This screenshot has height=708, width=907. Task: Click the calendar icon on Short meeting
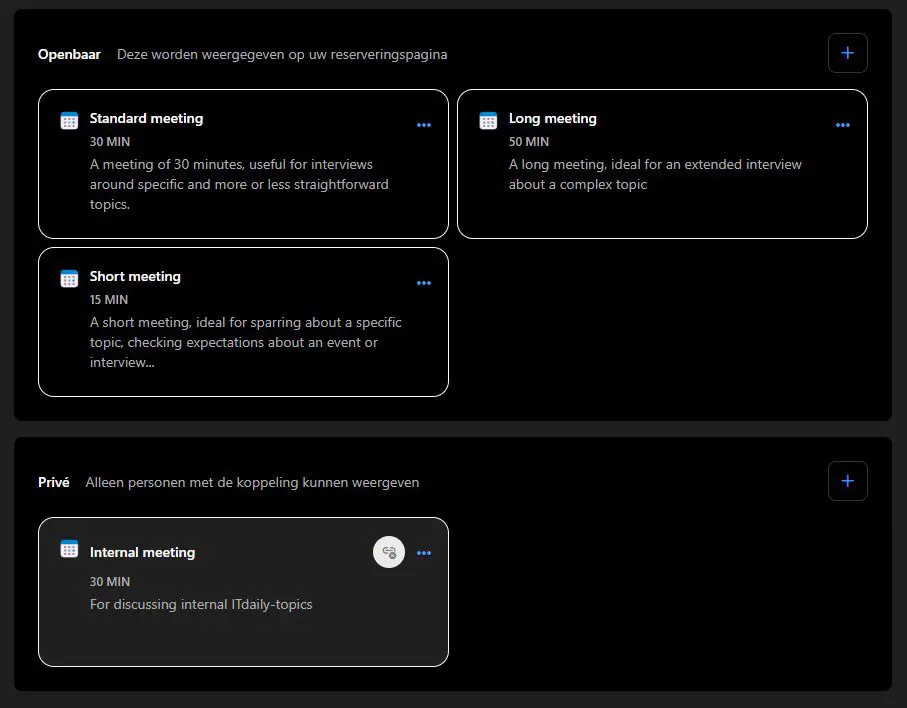[69, 278]
